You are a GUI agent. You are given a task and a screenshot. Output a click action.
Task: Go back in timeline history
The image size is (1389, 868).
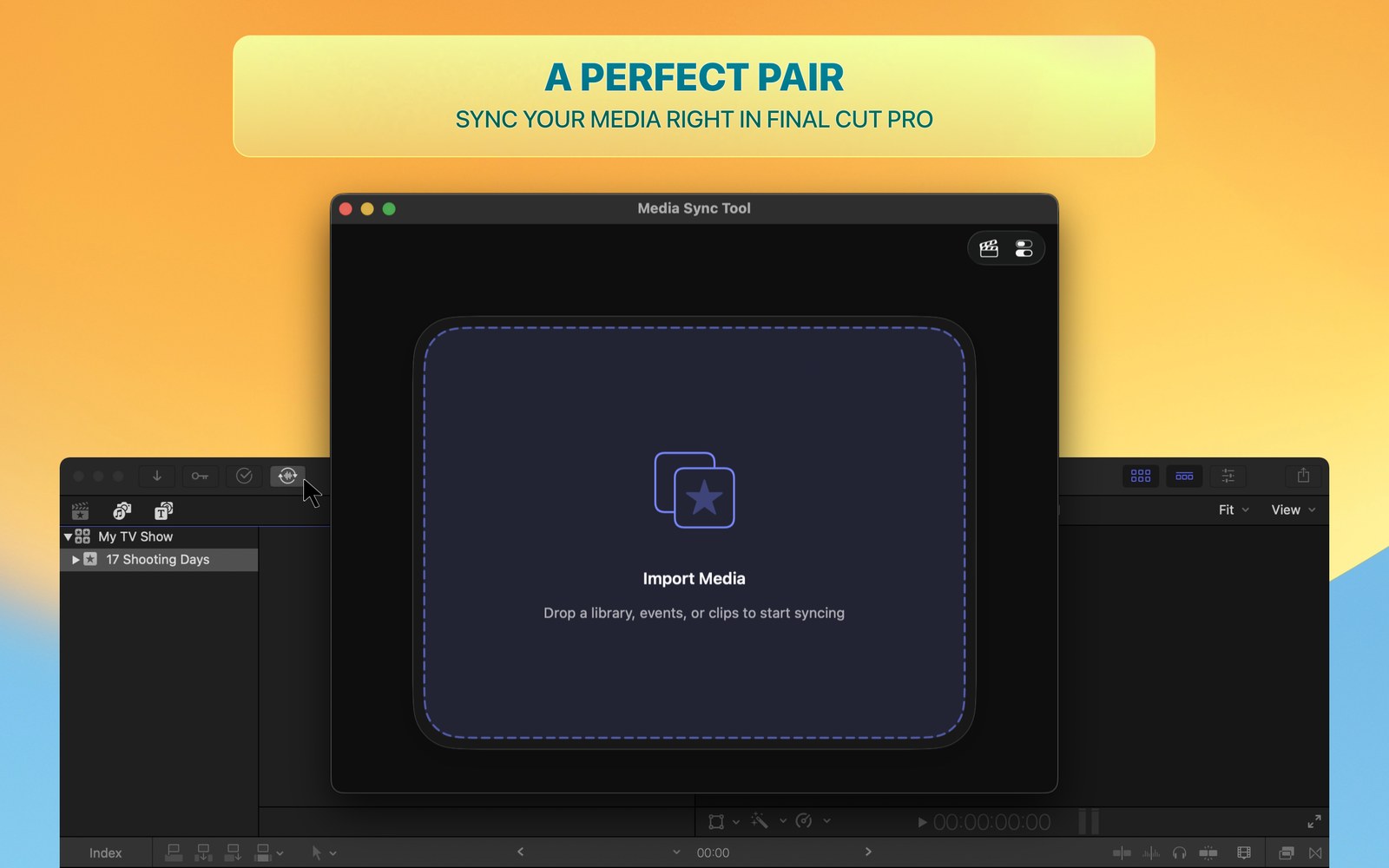520,852
